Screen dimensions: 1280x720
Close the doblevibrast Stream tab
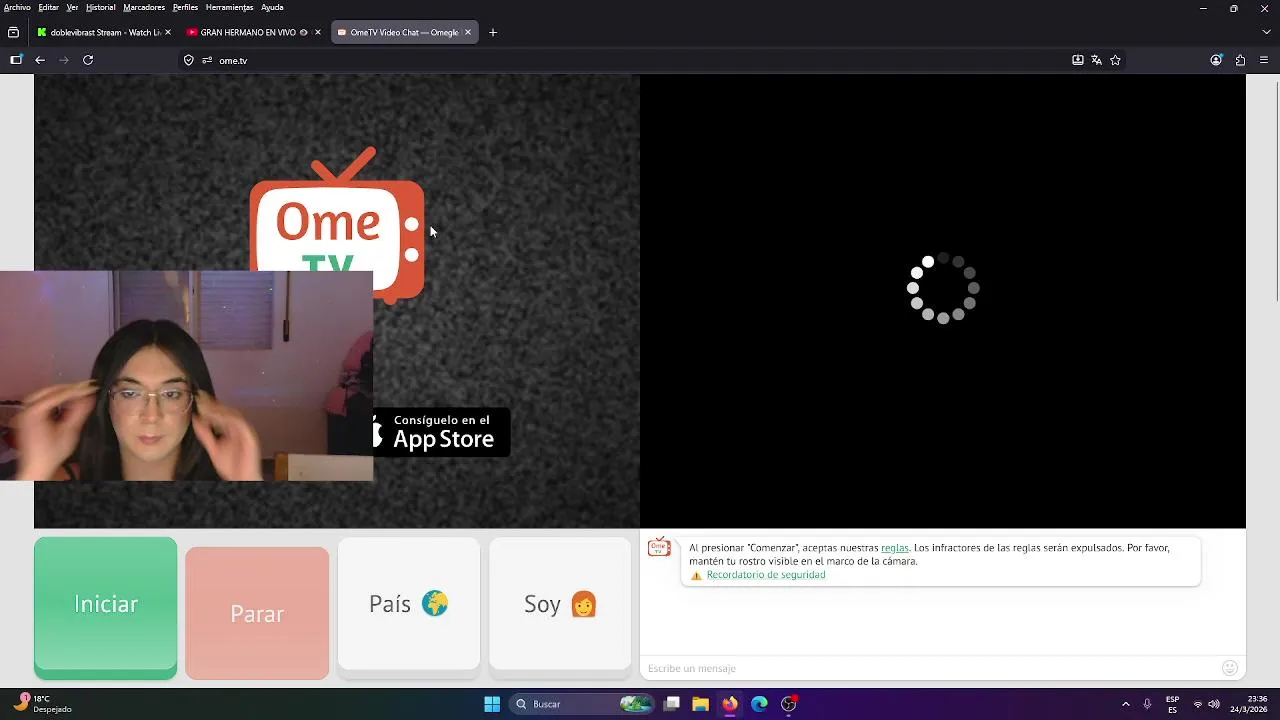(x=167, y=32)
